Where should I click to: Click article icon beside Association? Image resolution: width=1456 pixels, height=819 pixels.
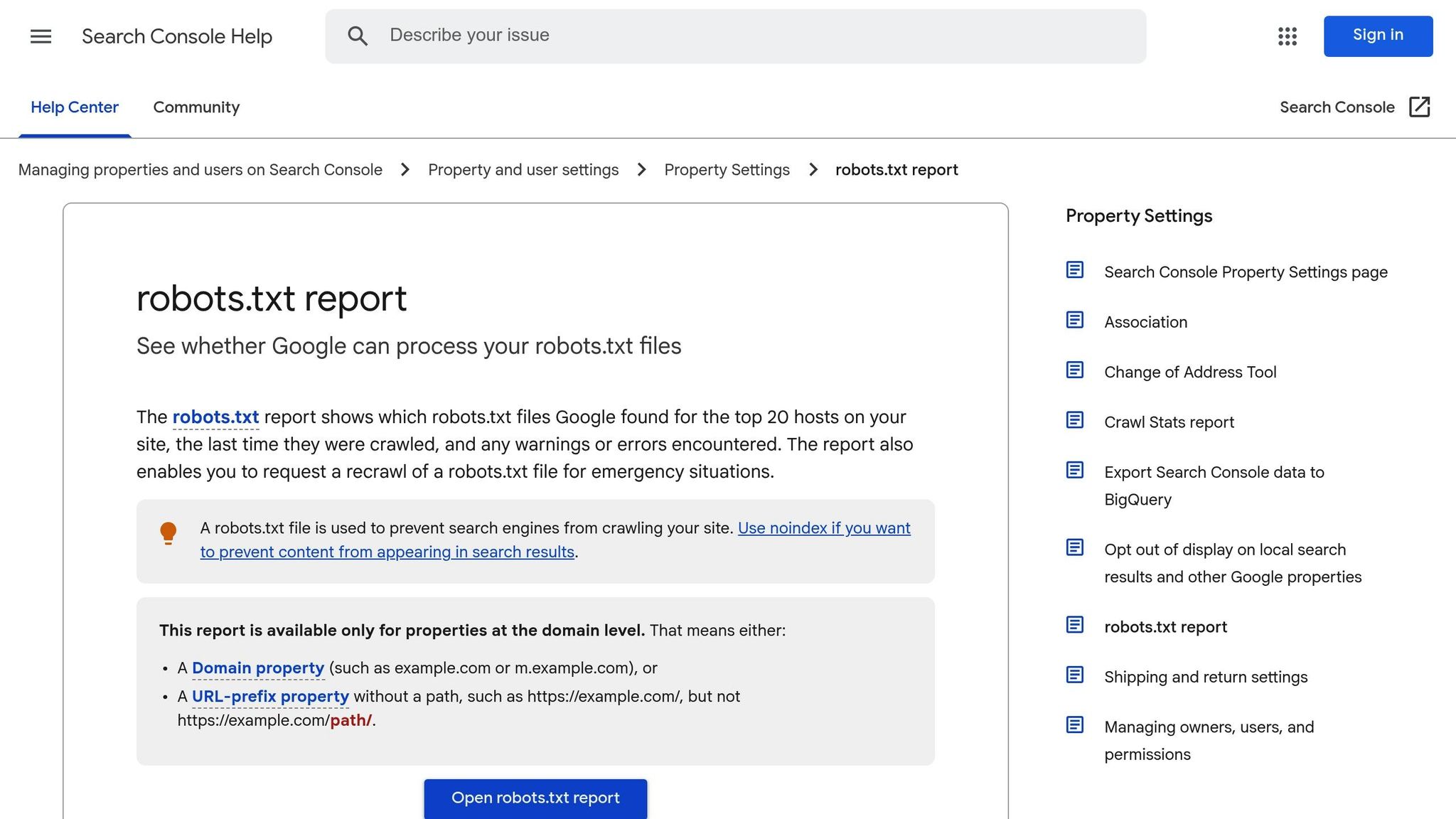1075,320
